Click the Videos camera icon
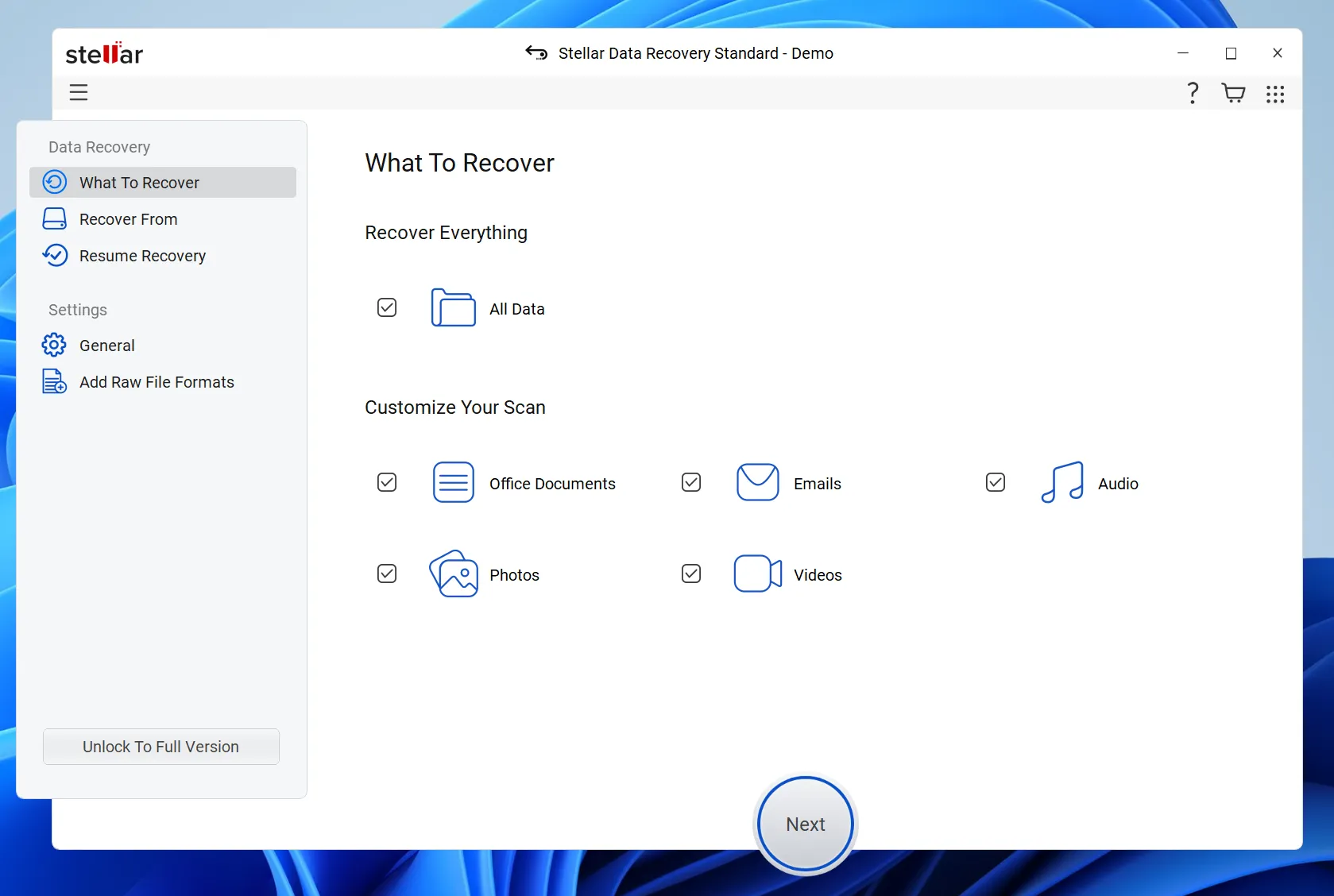 [x=758, y=574]
